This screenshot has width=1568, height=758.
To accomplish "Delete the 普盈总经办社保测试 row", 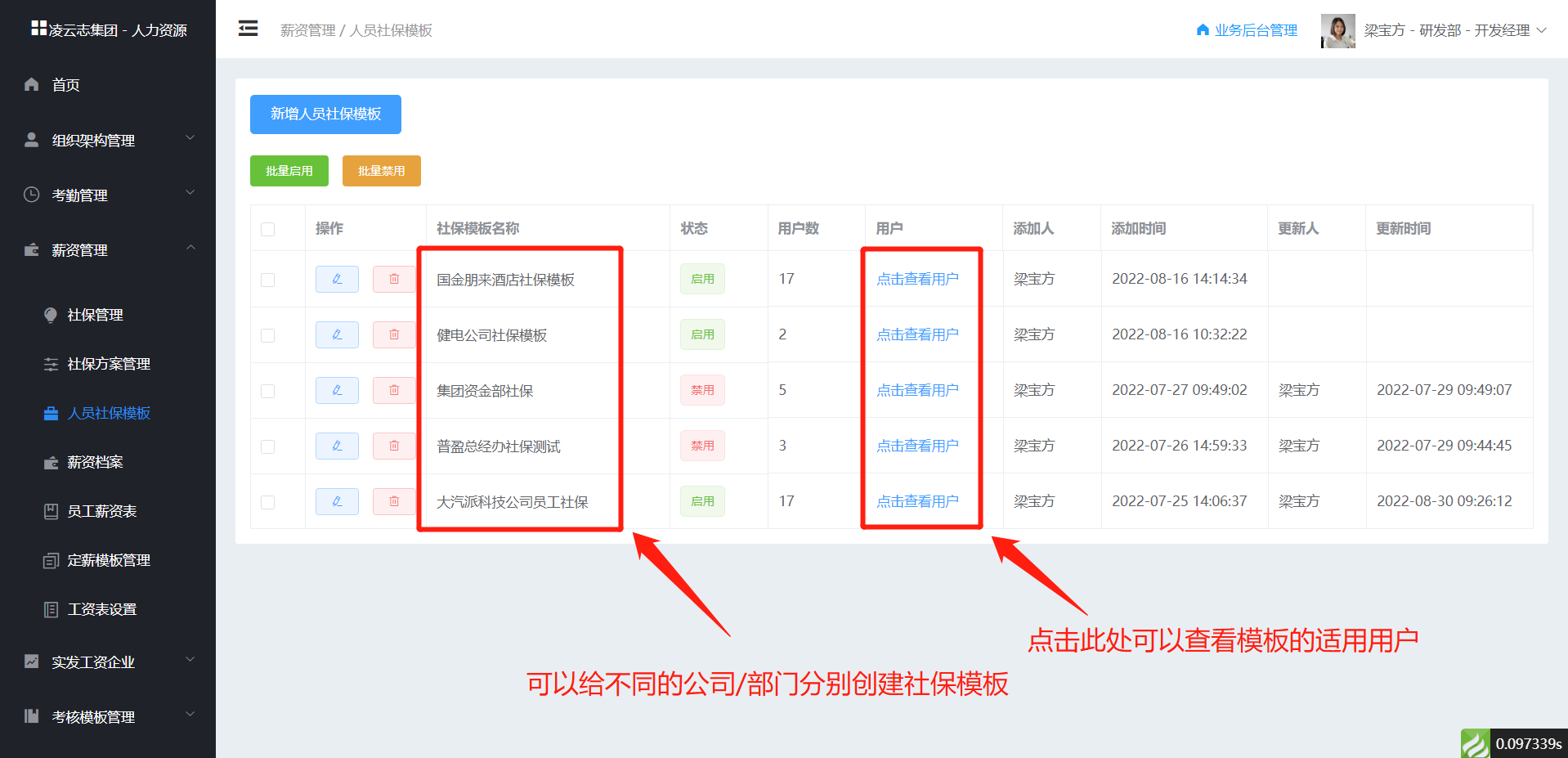I will click(x=394, y=446).
